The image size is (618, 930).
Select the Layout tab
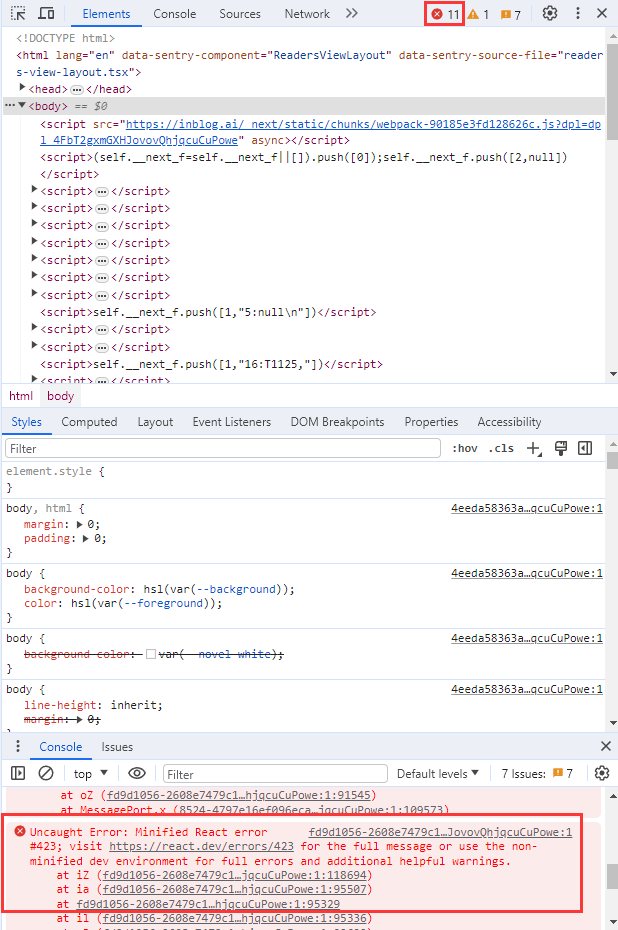tap(155, 422)
